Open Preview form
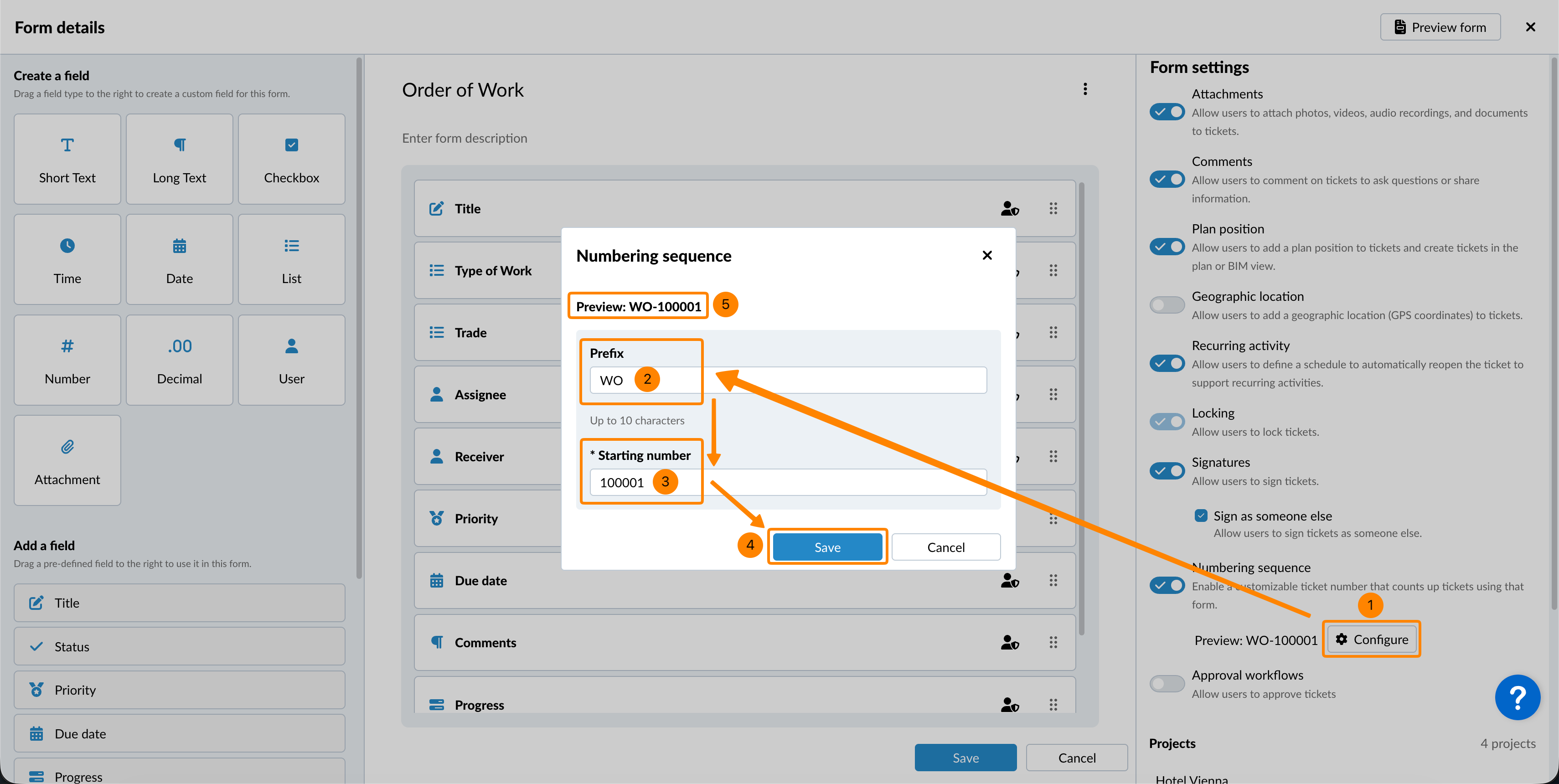 coord(1440,27)
